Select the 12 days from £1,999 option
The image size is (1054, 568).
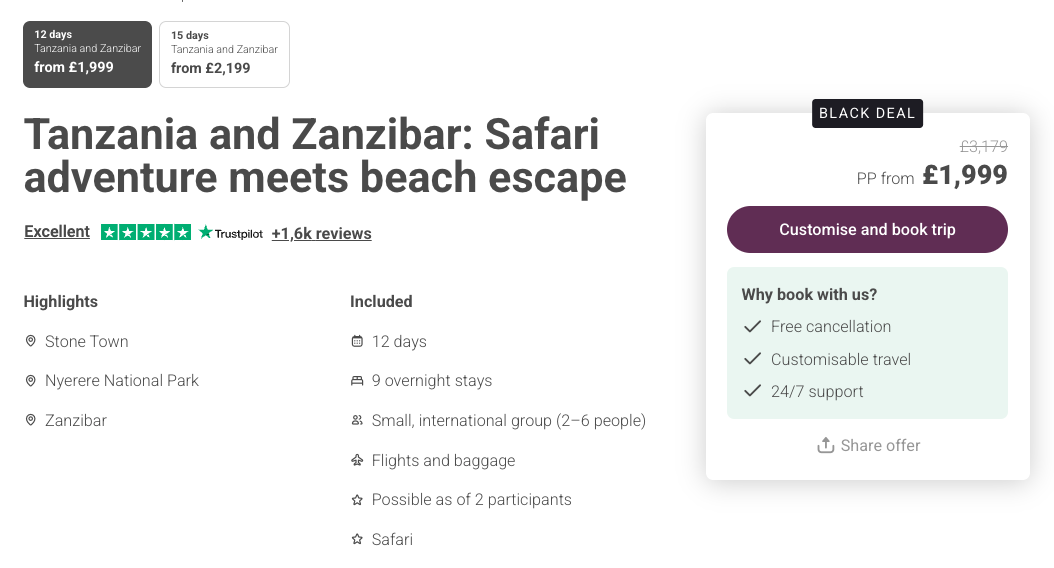click(87, 54)
